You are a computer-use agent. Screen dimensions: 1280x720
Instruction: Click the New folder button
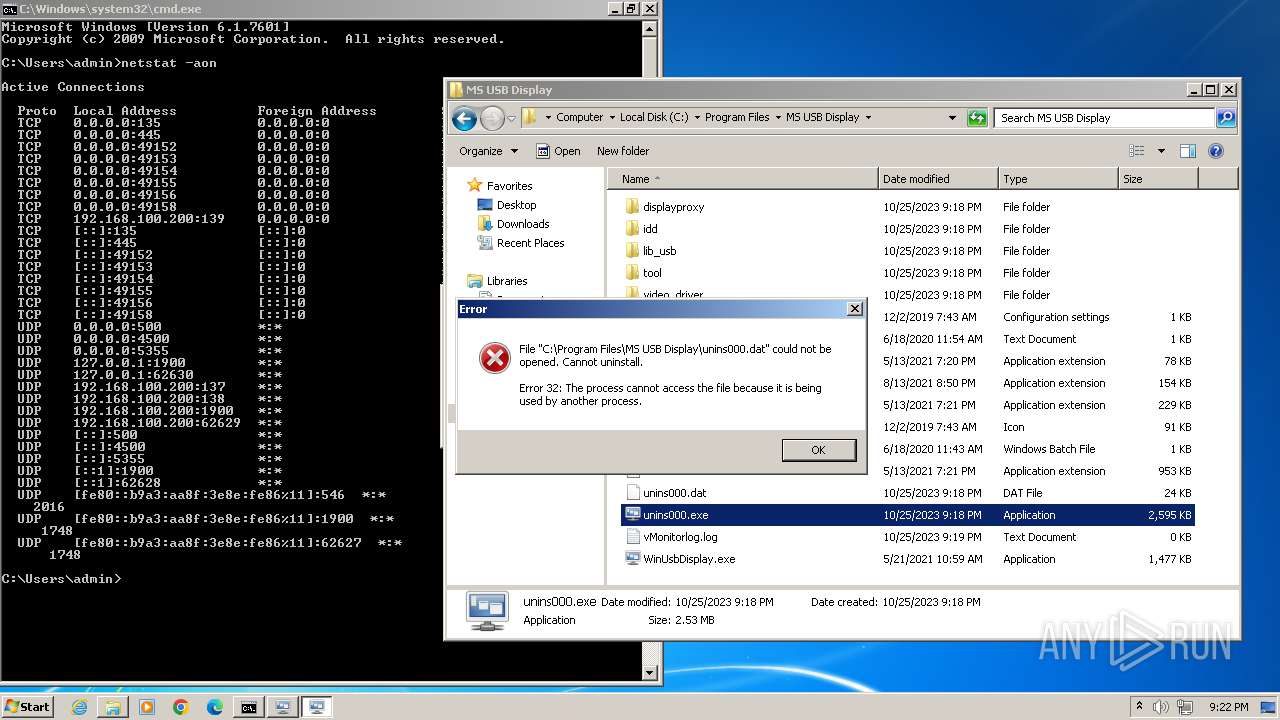click(623, 151)
